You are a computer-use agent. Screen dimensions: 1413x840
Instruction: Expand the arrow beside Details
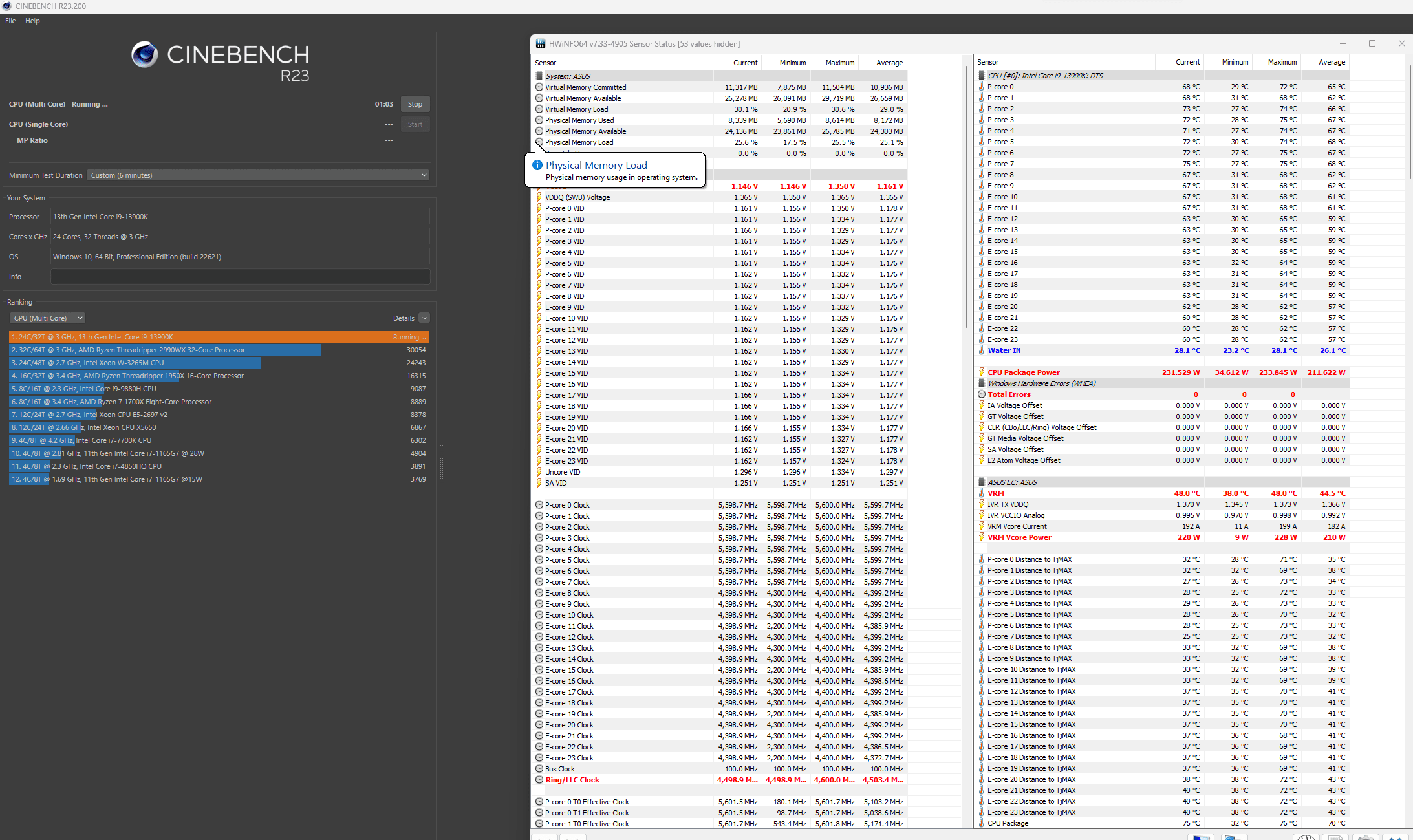point(424,318)
